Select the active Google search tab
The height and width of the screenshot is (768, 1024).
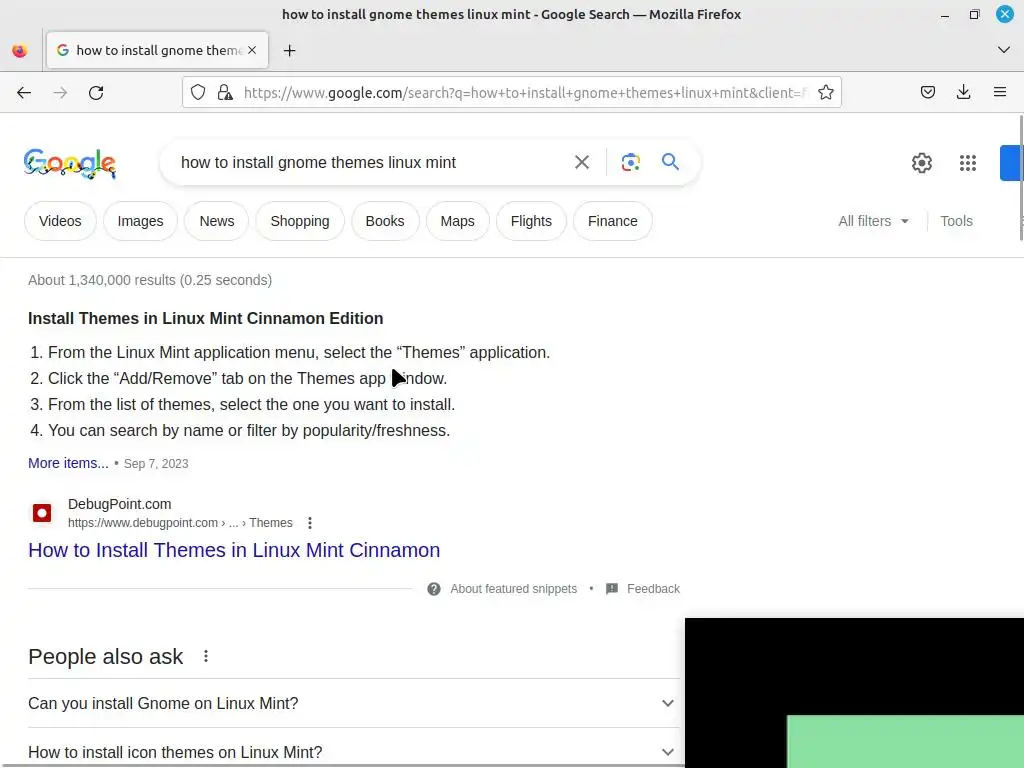[157, 50]
